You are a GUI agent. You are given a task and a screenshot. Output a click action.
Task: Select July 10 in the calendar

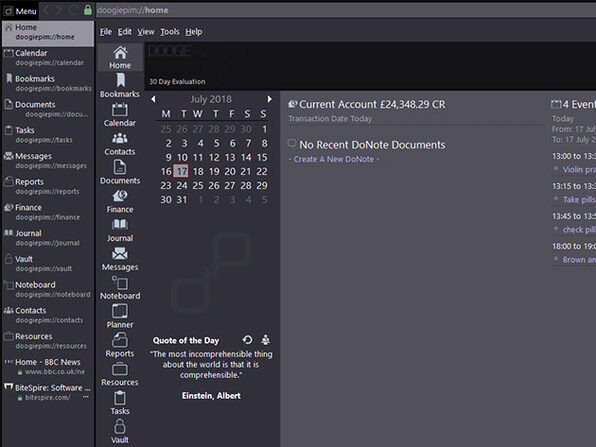click(x=182, y=157)
